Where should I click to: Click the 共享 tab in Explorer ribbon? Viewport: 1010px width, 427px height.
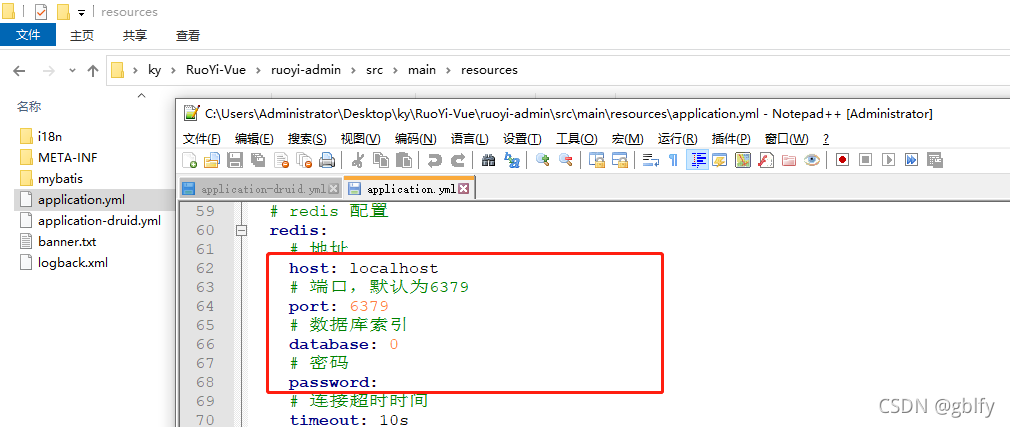point(135,35)
